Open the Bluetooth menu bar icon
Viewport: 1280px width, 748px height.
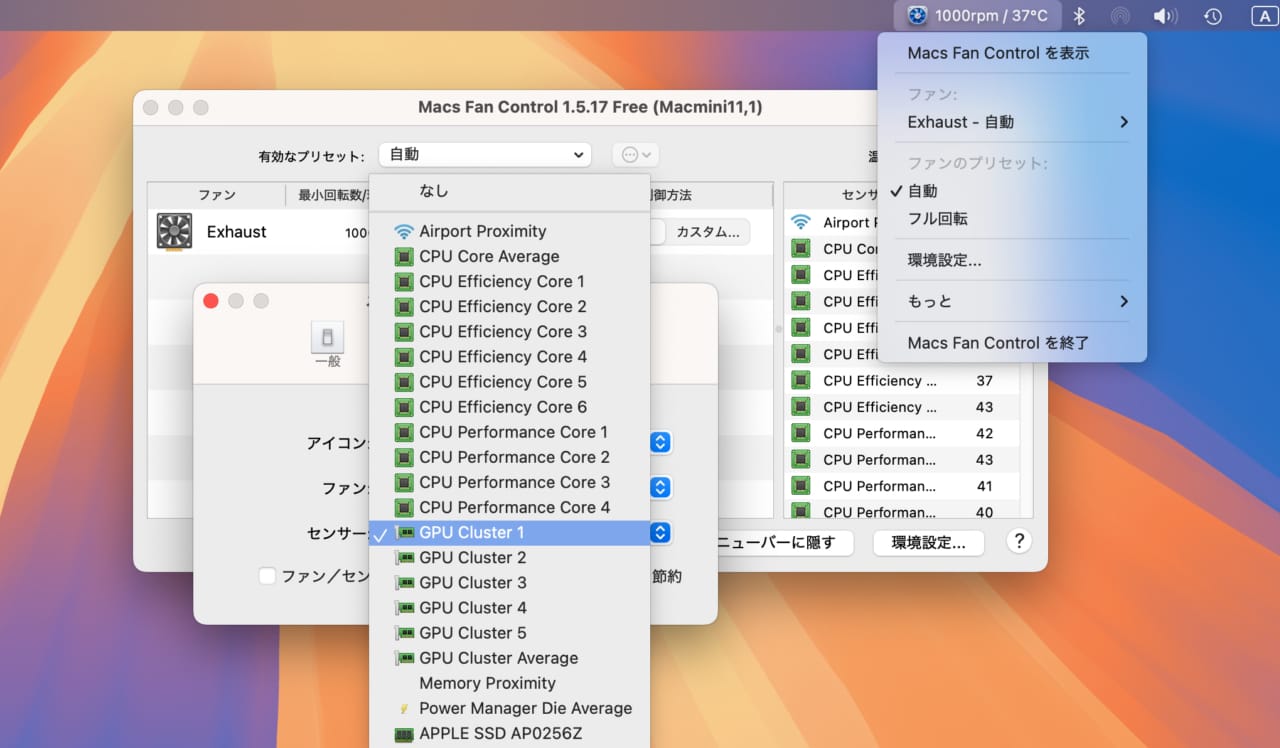1079,16
